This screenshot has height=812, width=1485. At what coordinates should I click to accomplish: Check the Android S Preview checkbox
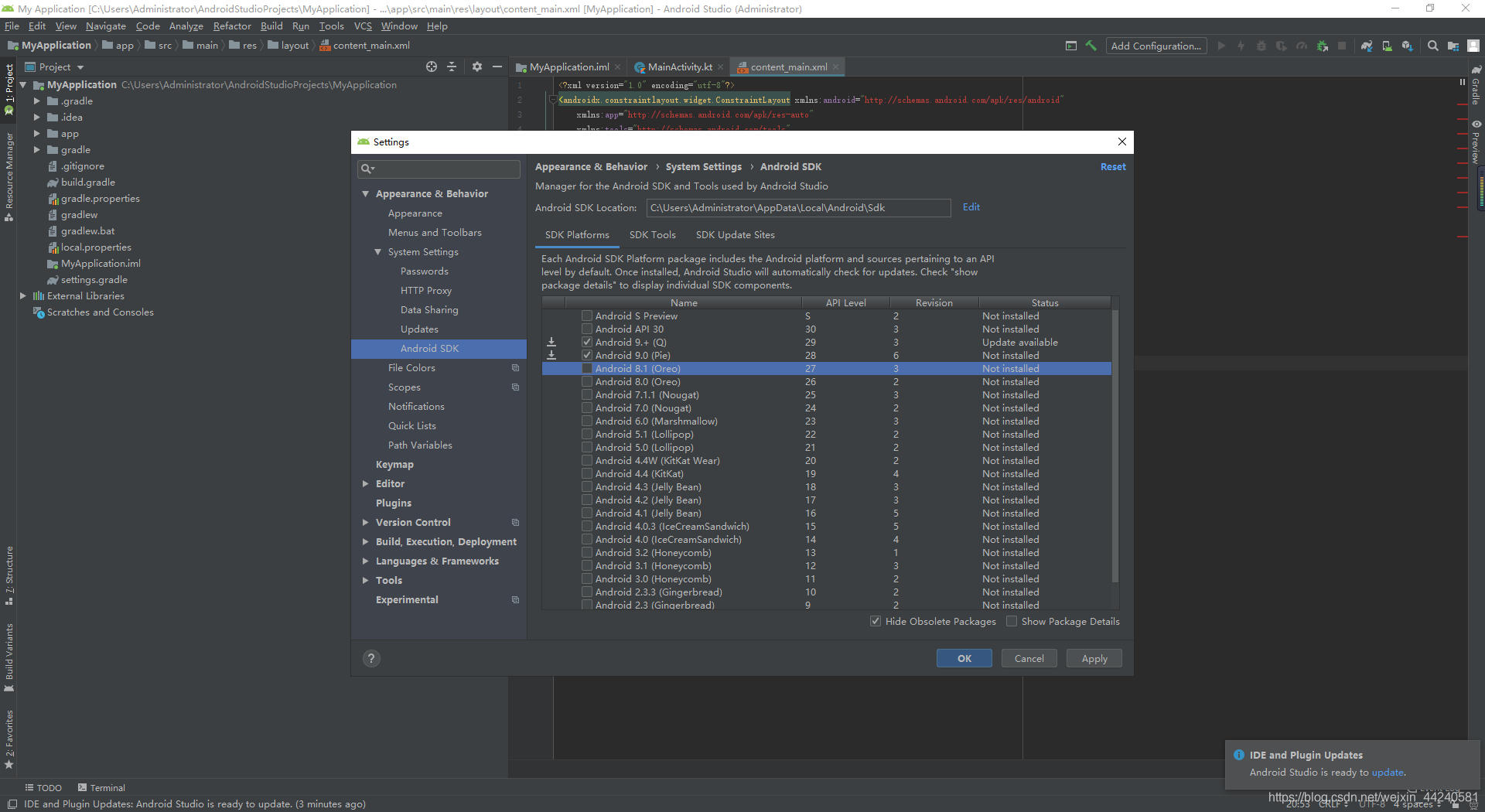tap(587, 316)
